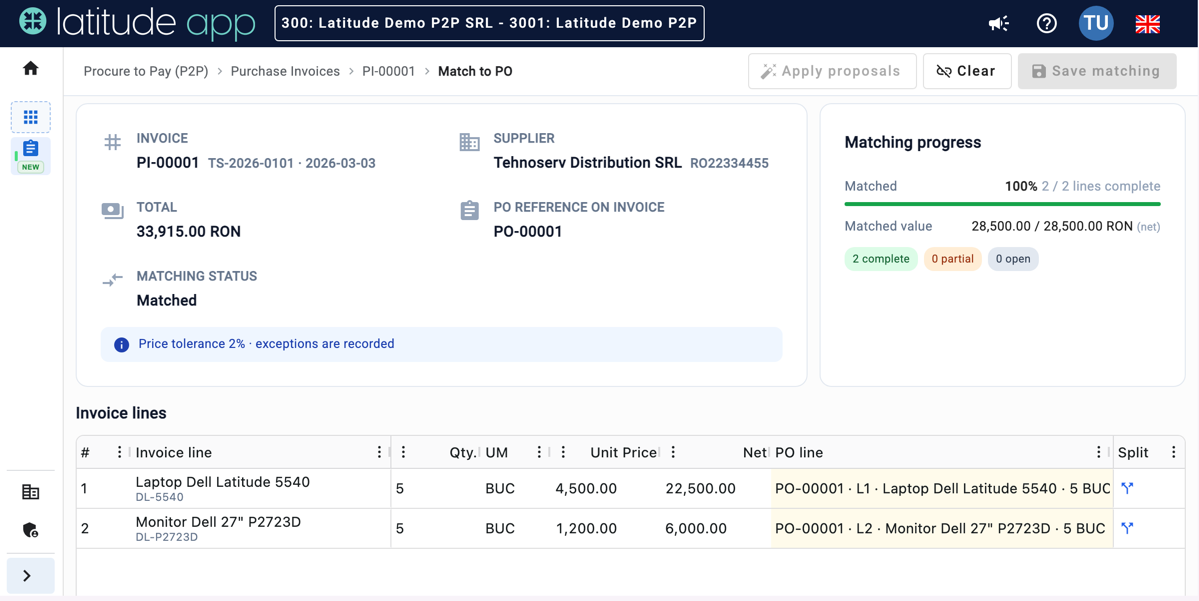
Task: Click Price tolerance 2% notice text
Action: pos(266,344)
